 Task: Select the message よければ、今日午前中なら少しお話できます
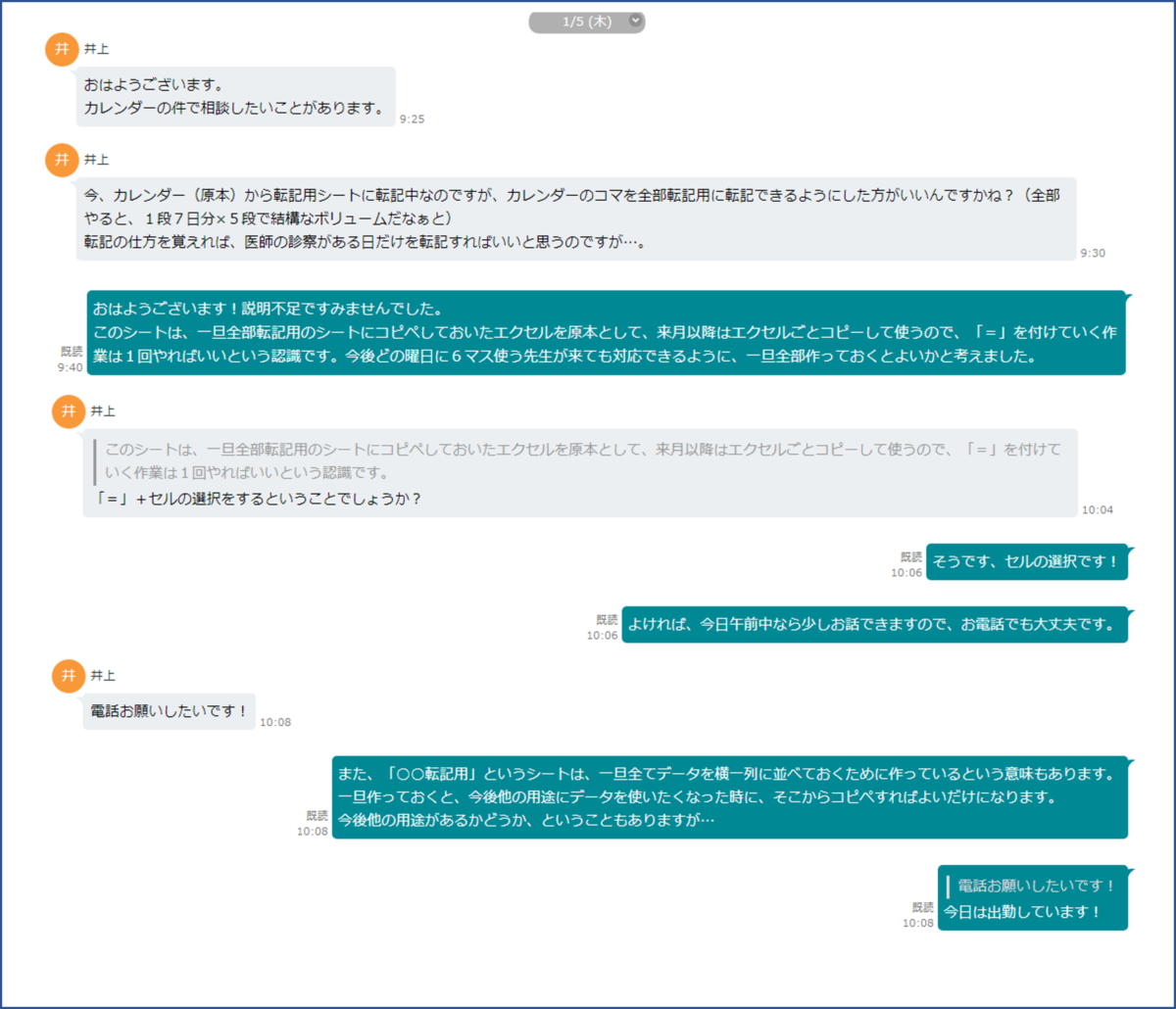(x=874, y=624)
